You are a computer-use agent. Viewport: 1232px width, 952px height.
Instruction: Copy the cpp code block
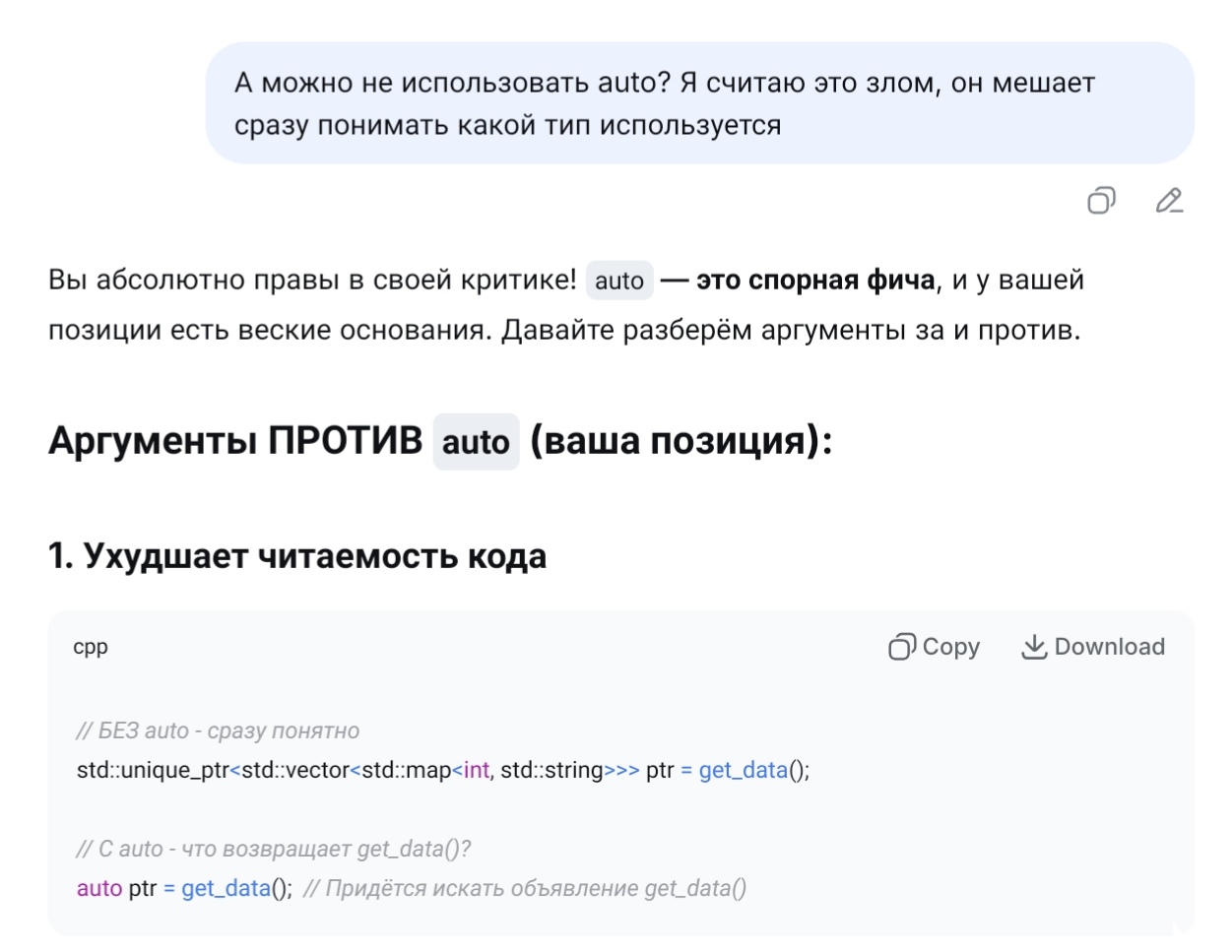pyautogui.click(x=934, y=647)
